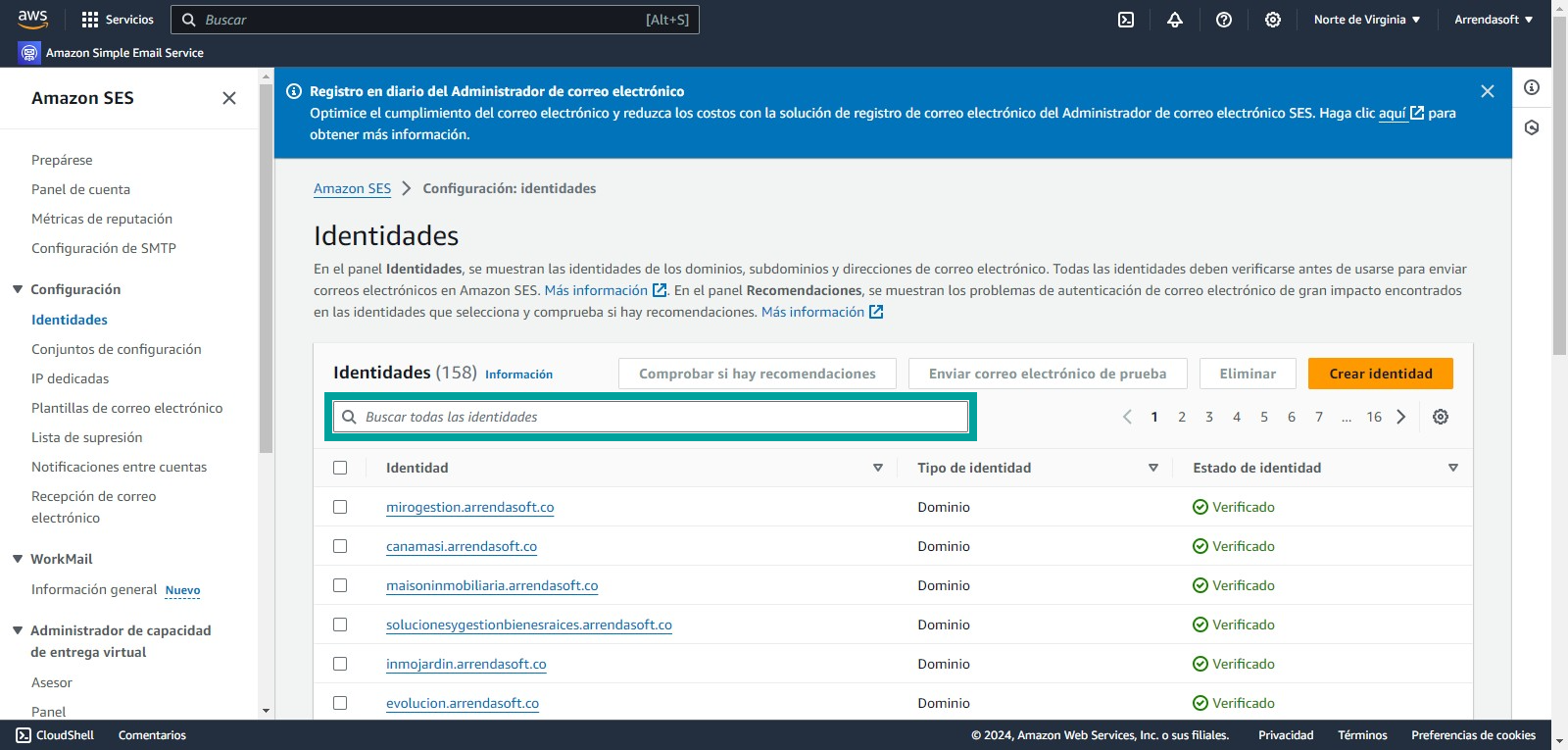
Task: Open mirogestion.arrendasoft.co identity link
Action: (470, 507)
